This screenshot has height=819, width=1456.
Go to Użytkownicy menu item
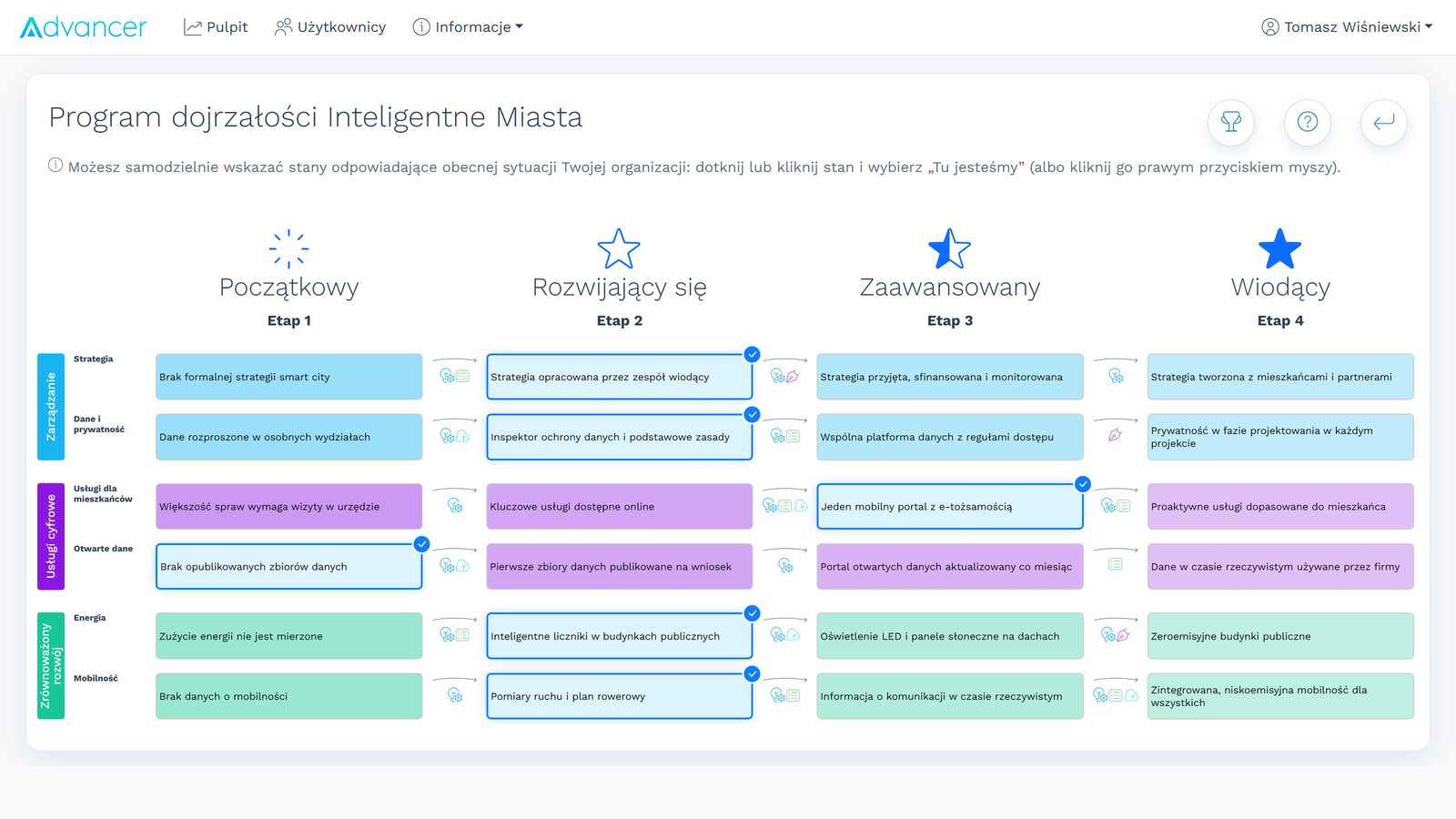pyautogui.click(x=330, y=27)
